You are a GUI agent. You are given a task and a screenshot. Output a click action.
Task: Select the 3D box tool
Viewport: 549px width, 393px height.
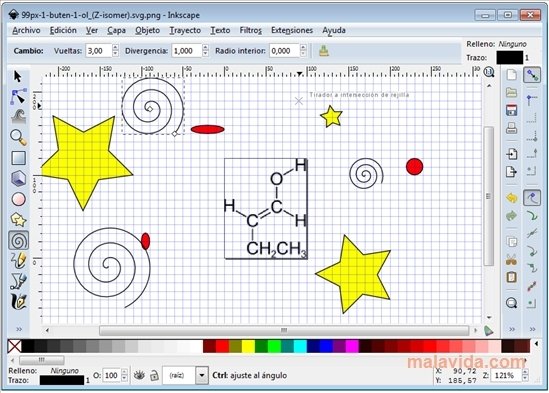[19, 178]
